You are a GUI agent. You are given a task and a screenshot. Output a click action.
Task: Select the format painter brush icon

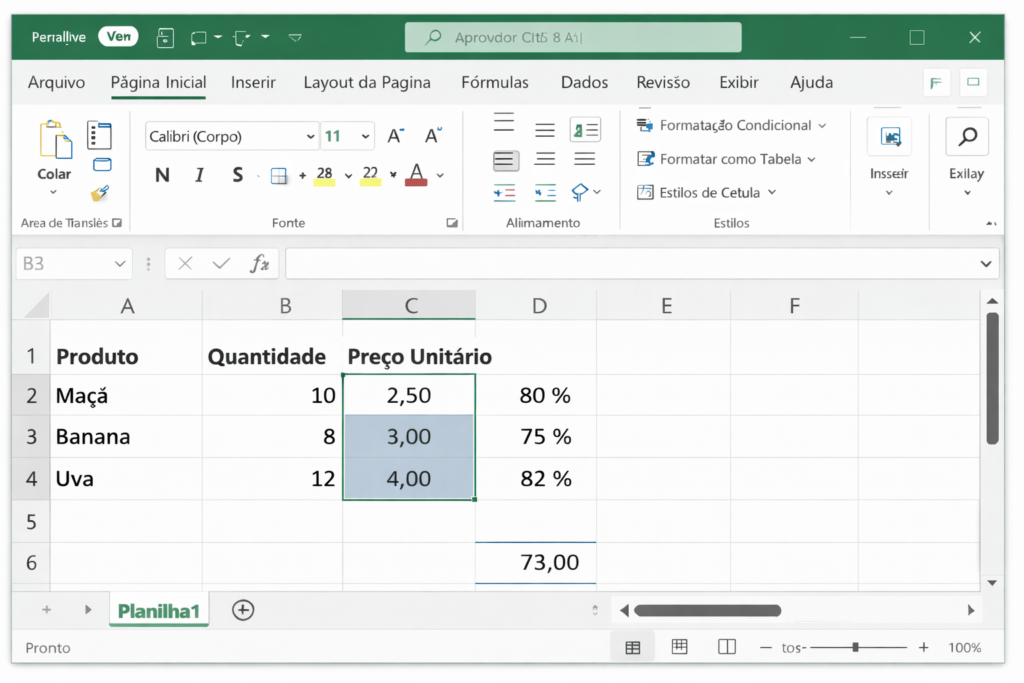[100, 193]
